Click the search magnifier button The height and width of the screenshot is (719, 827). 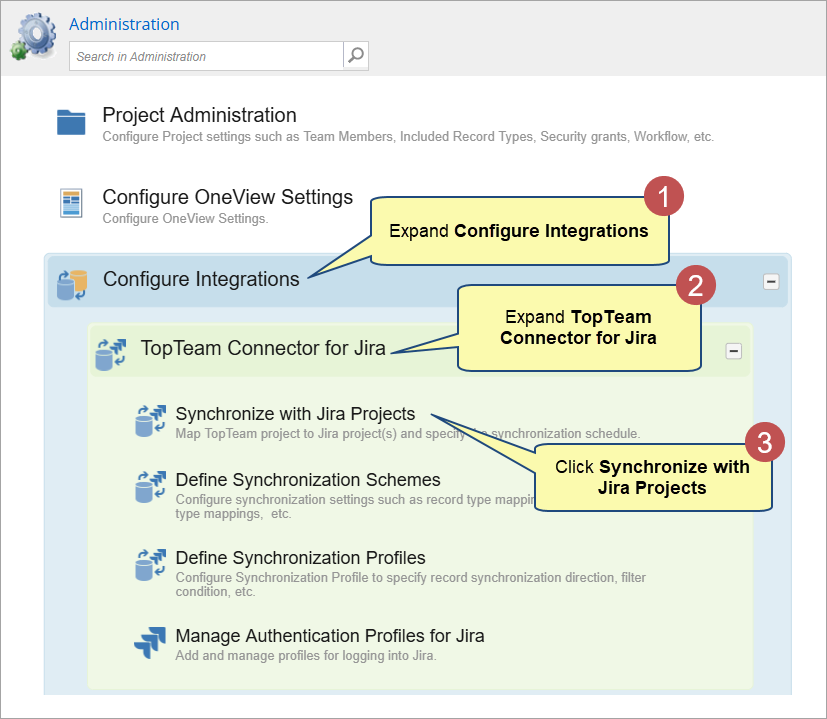356,56
